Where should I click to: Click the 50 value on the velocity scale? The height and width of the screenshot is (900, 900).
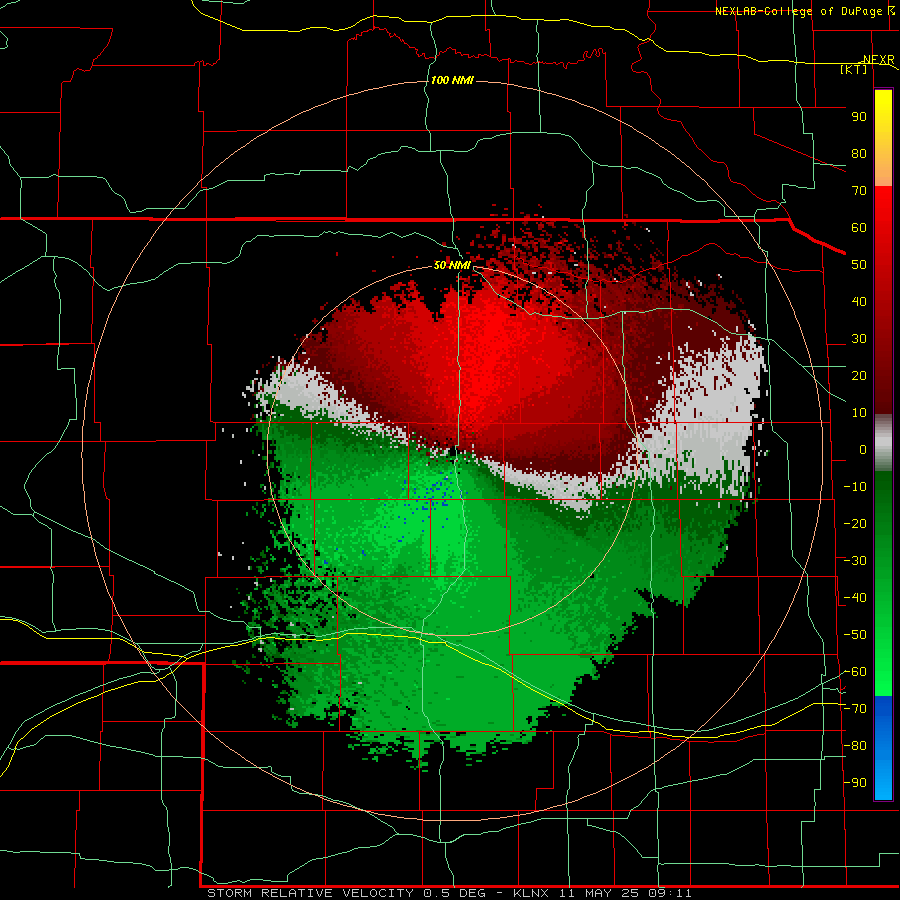tap(859, 265)
